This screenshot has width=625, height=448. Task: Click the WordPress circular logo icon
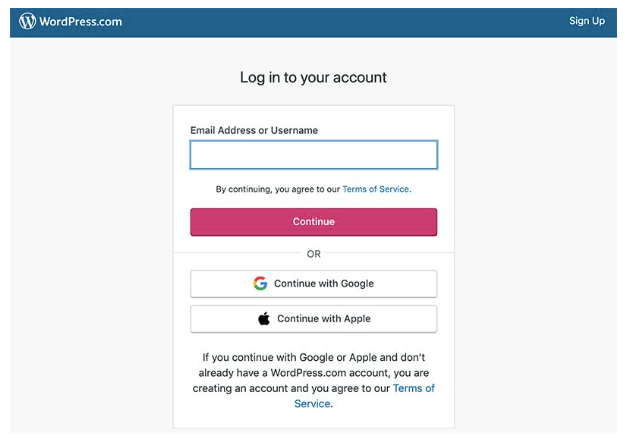(27, 21)
